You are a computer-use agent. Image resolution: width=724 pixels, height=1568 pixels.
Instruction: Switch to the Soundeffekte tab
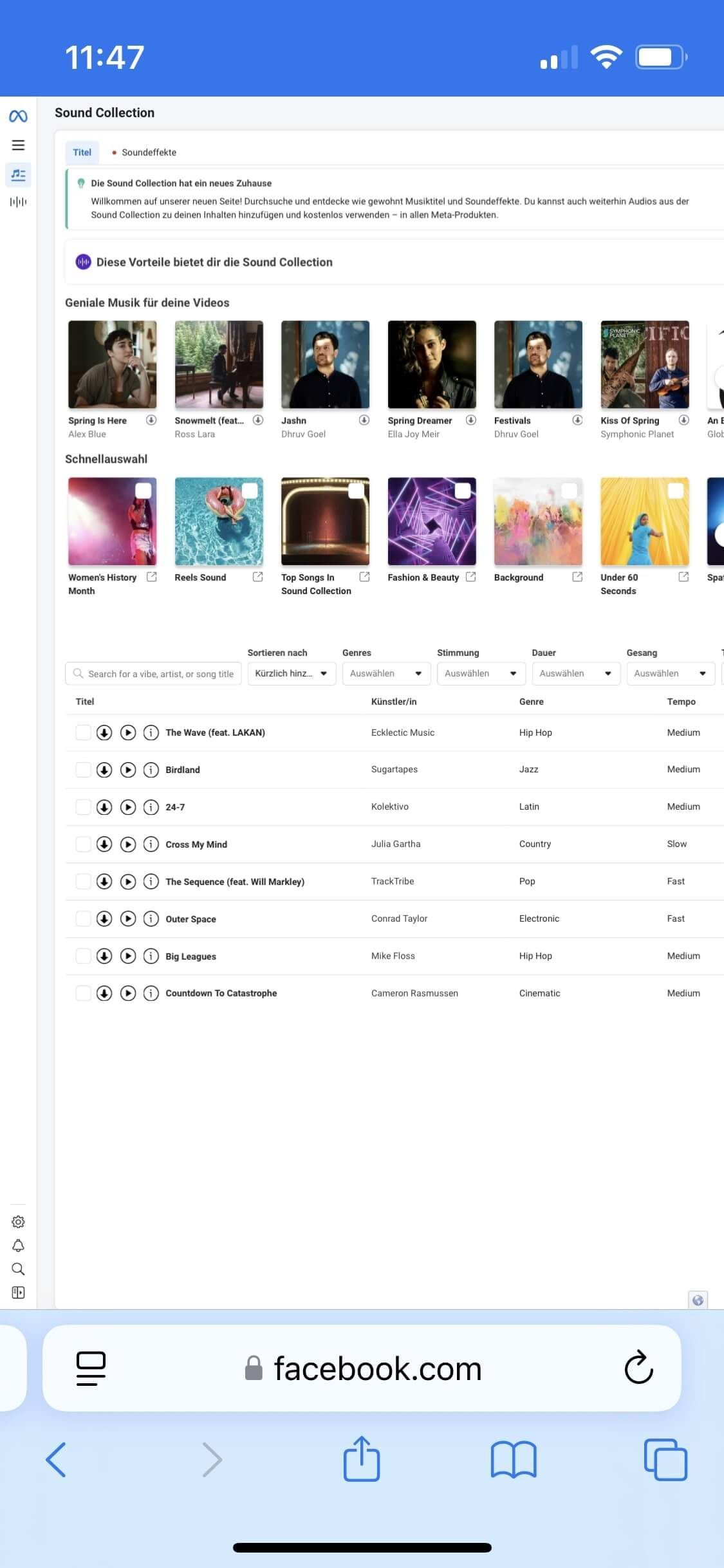pos(144,153)
